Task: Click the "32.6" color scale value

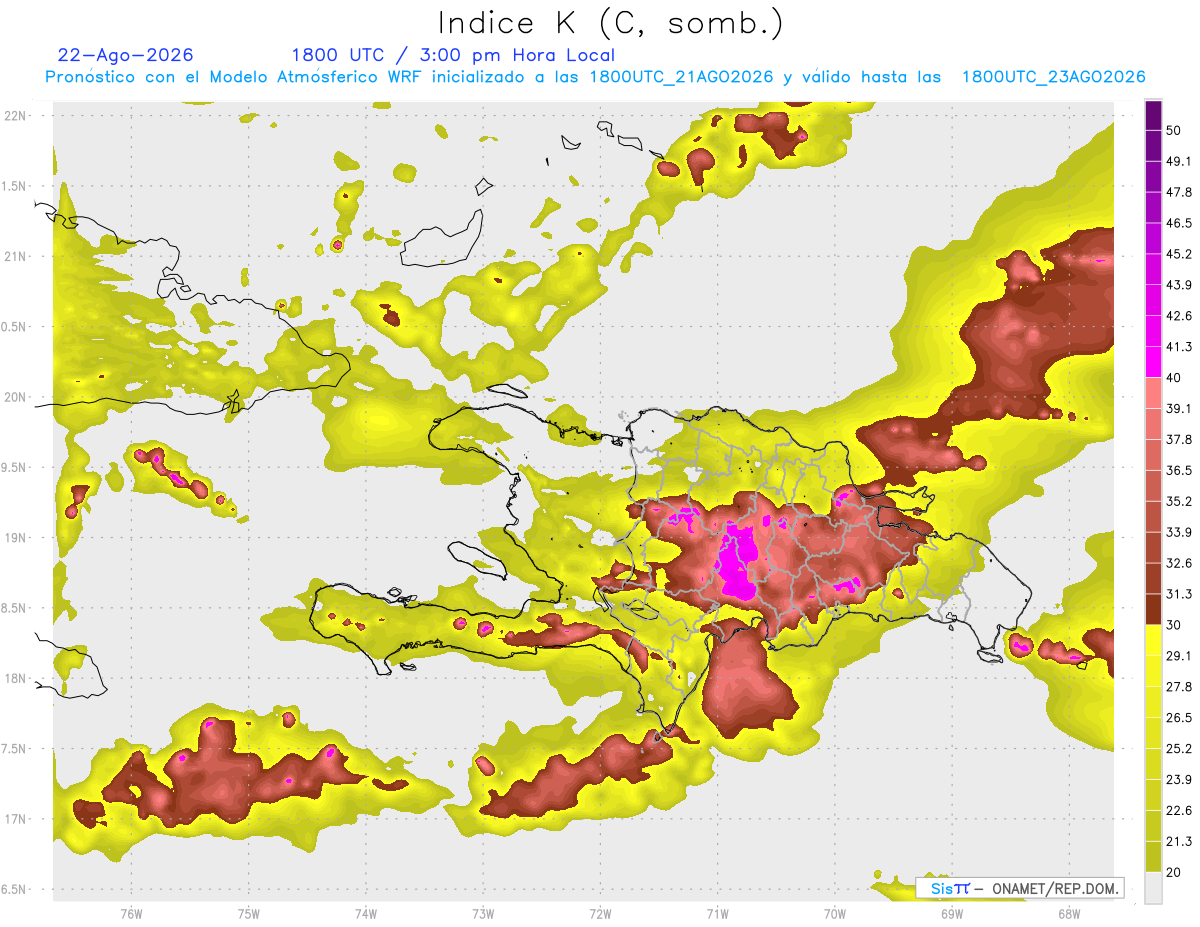Action: click(1179, 563)
